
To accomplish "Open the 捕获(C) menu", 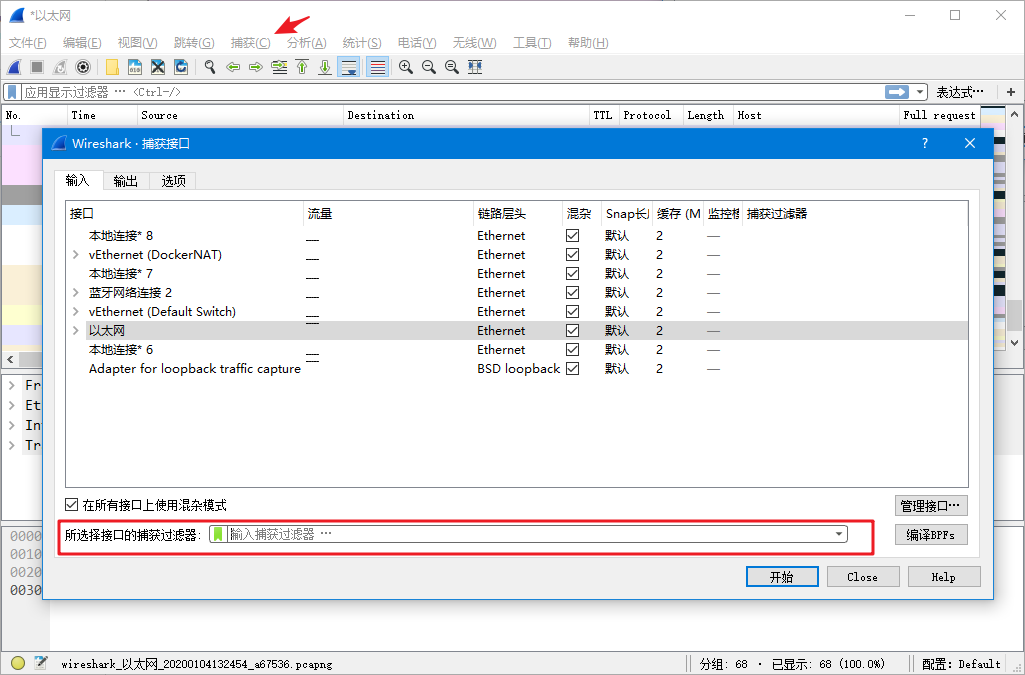I will click(x=250, y=42).
